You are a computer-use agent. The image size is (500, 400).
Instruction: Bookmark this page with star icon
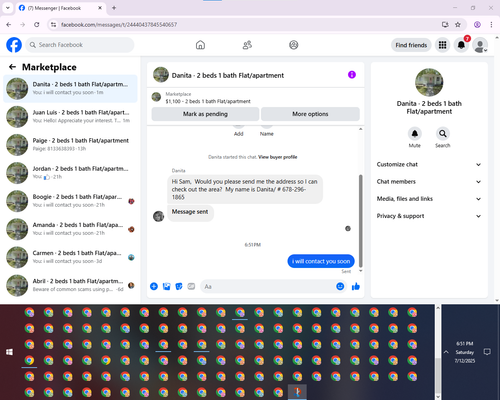point(458,25)
